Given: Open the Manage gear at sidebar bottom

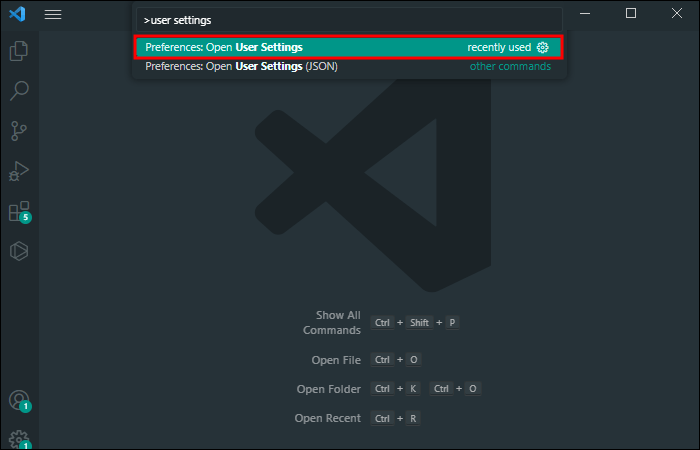Looking at the screenshot, I should 20,439.
